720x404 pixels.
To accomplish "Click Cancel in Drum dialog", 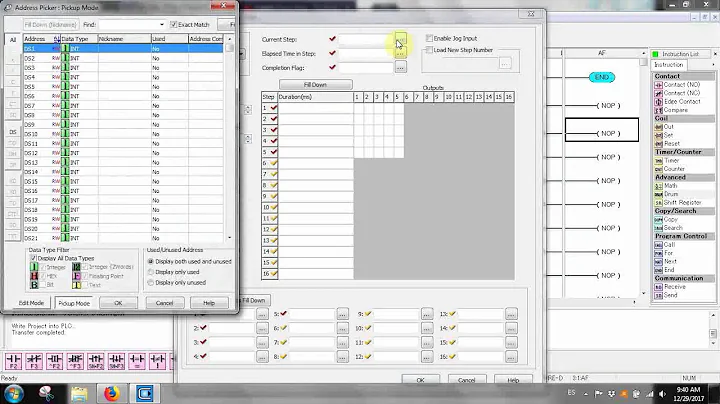I will click(x=467, y=380).
